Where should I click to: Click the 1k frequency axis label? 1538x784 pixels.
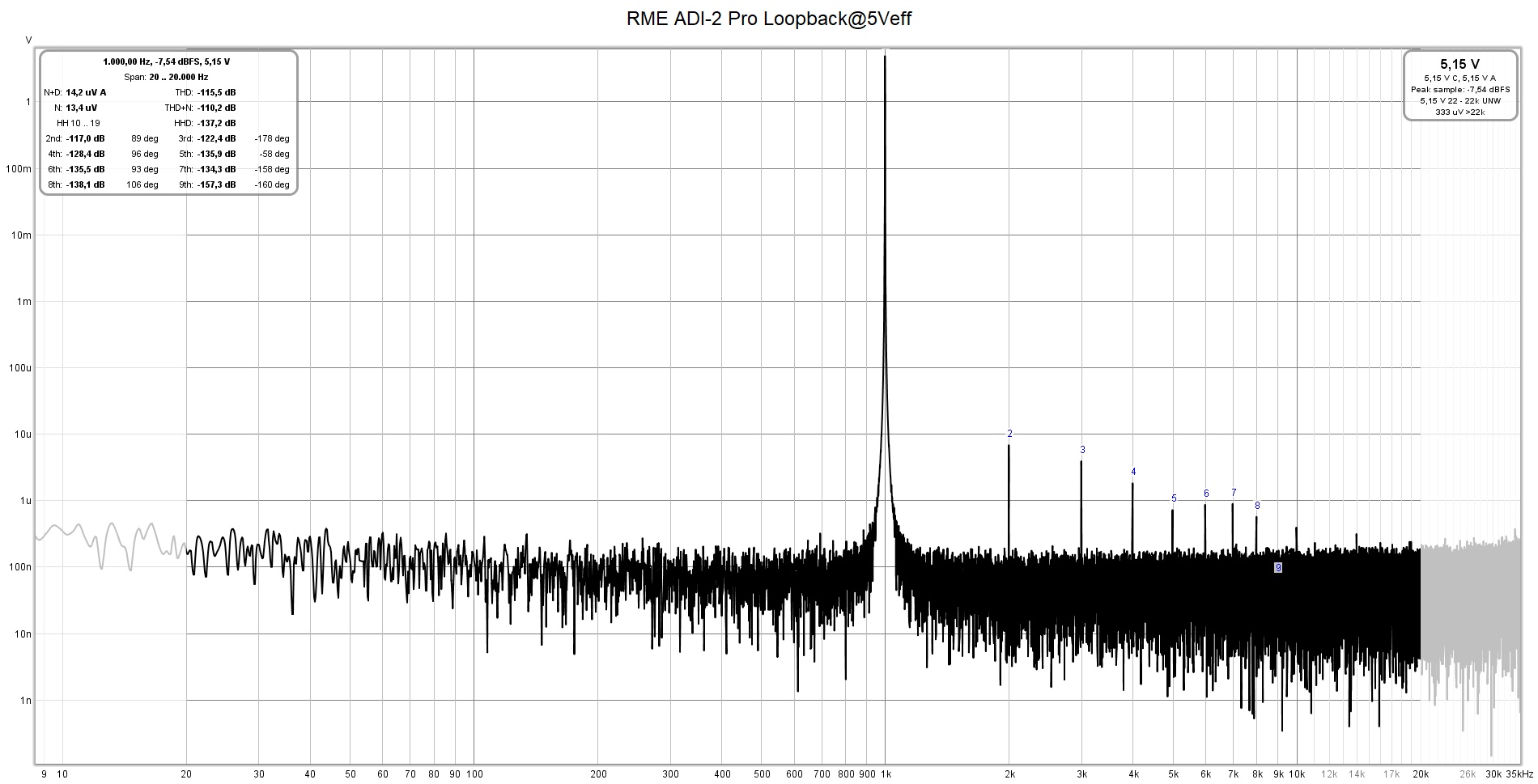887,773
